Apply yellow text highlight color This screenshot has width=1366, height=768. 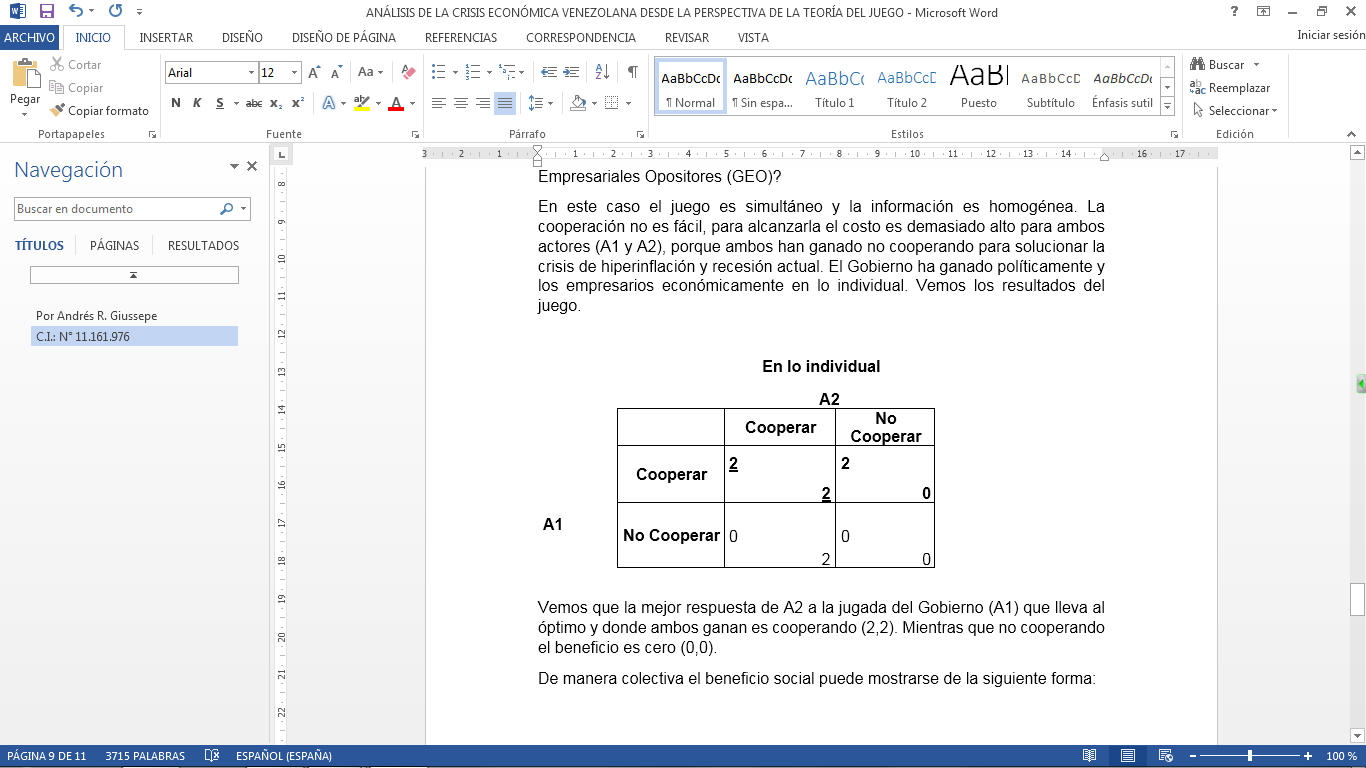point(362,103)
